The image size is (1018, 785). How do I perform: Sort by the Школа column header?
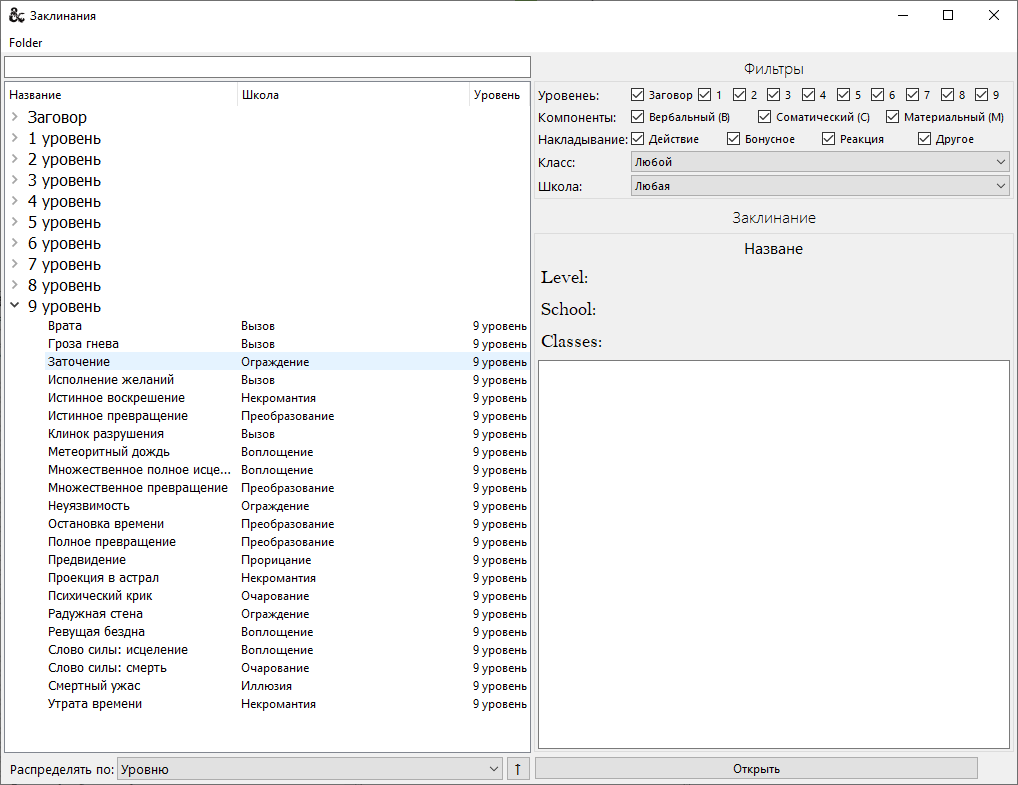(352, 95)
